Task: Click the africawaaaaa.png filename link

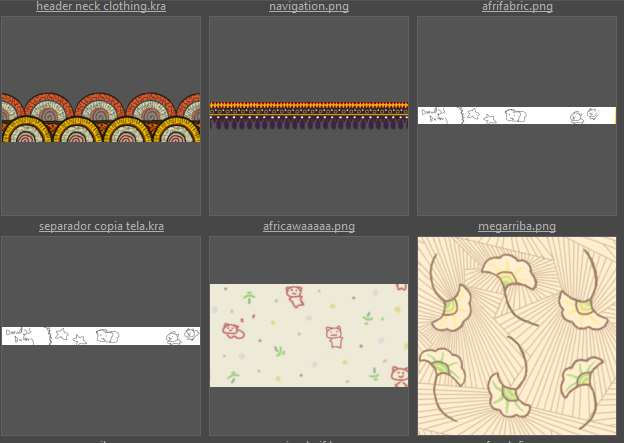Action: tap(309, 227)
